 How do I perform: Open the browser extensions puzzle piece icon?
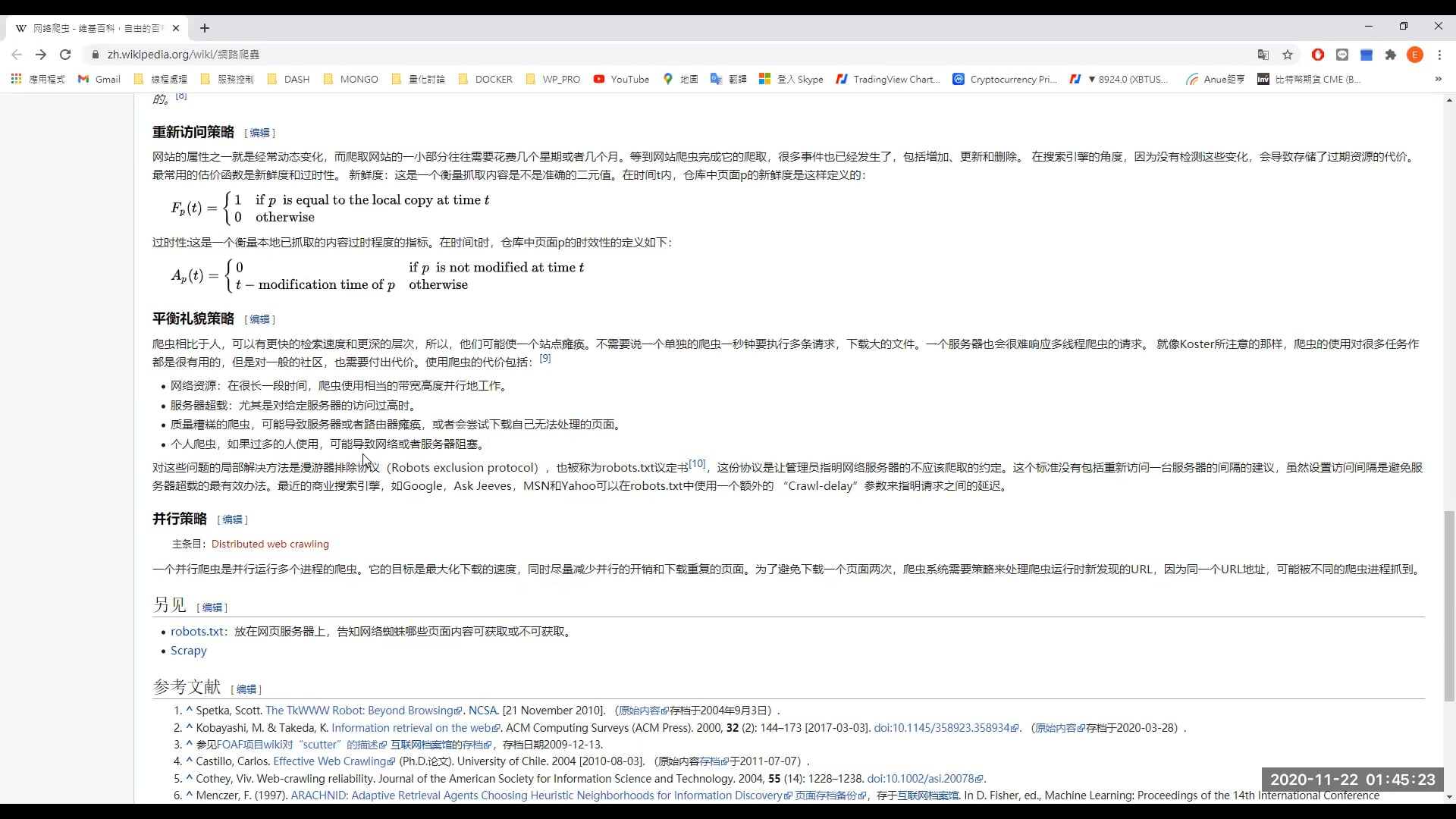coord(1390,55)
